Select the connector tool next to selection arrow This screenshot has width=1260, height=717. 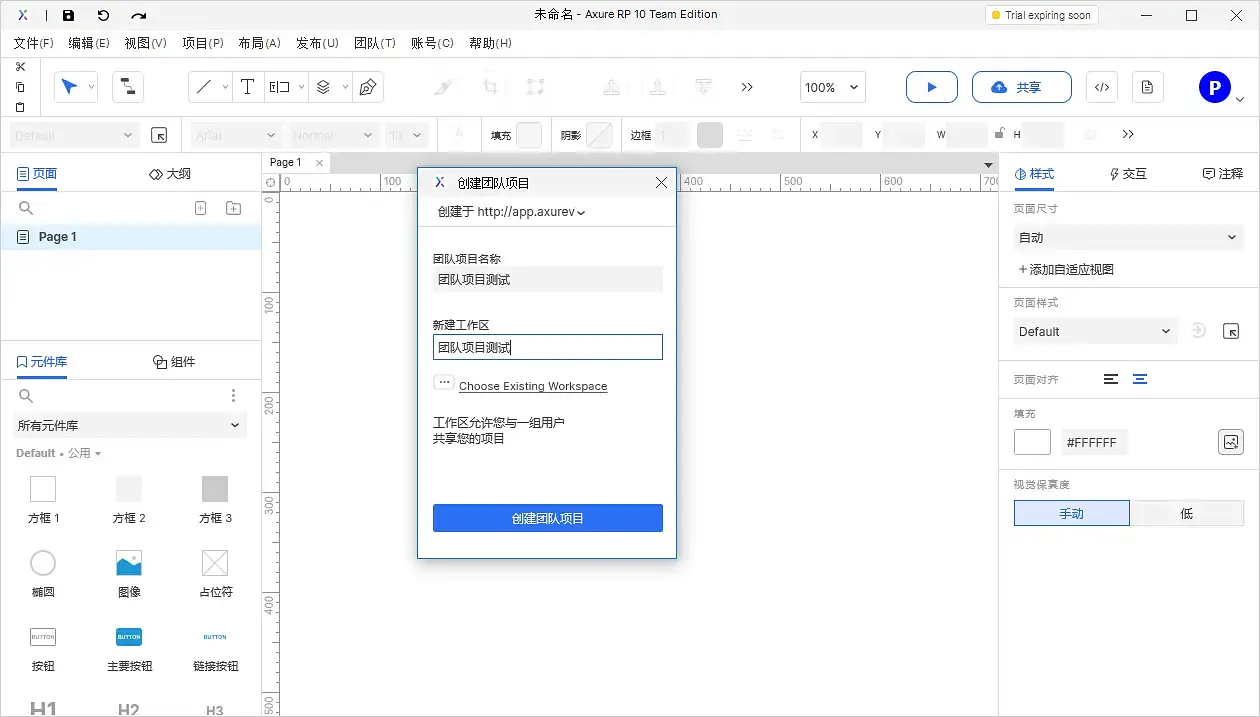point(128,87)
